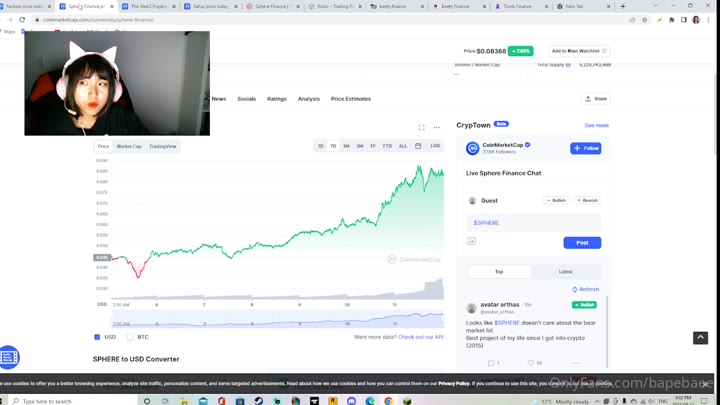Open File Explorer from the taskbar

coord(184,401)
